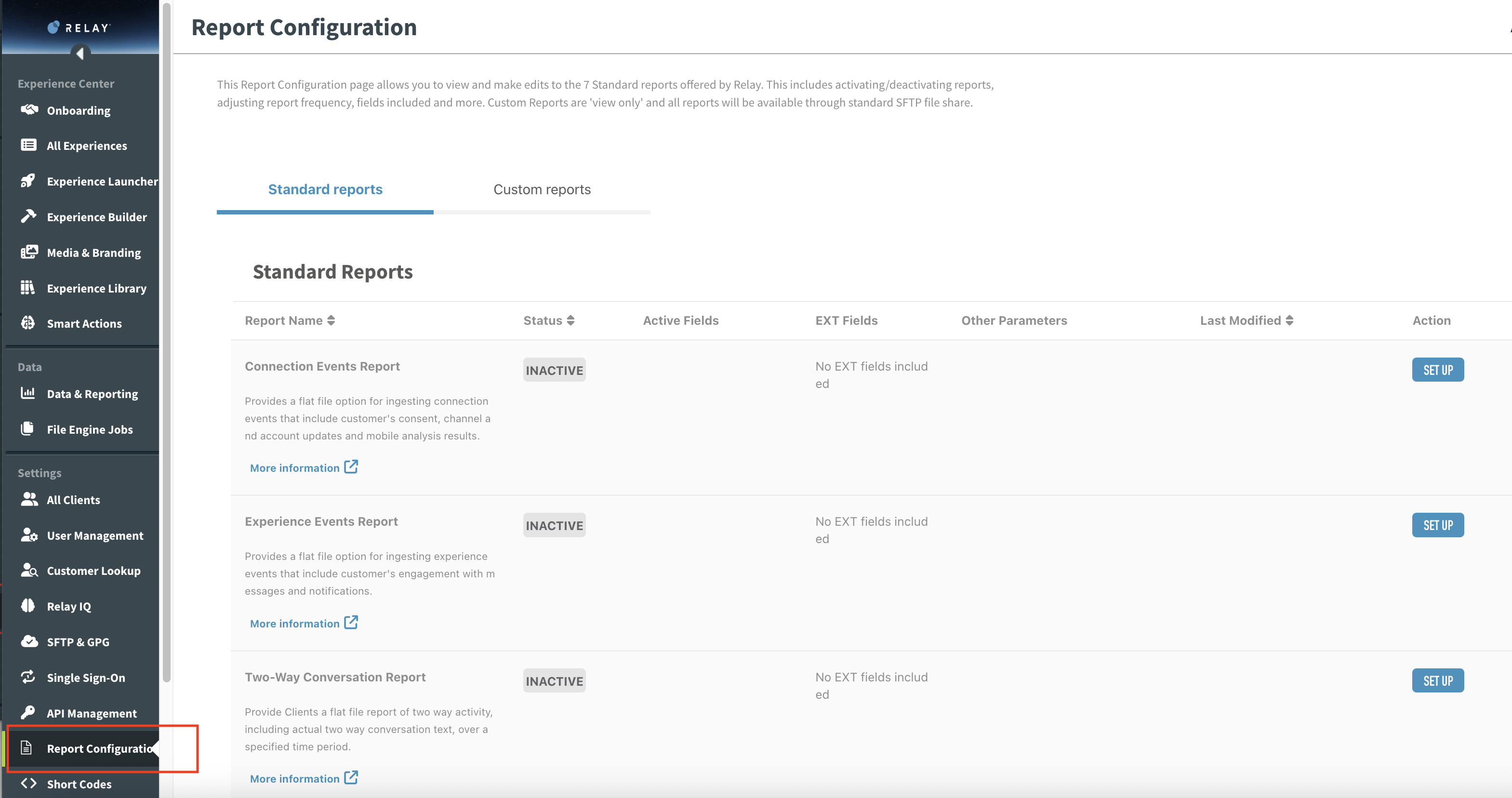Click Data & Reporting chart icon
The width and height of the screenshot is (1512, 798).
27,393
